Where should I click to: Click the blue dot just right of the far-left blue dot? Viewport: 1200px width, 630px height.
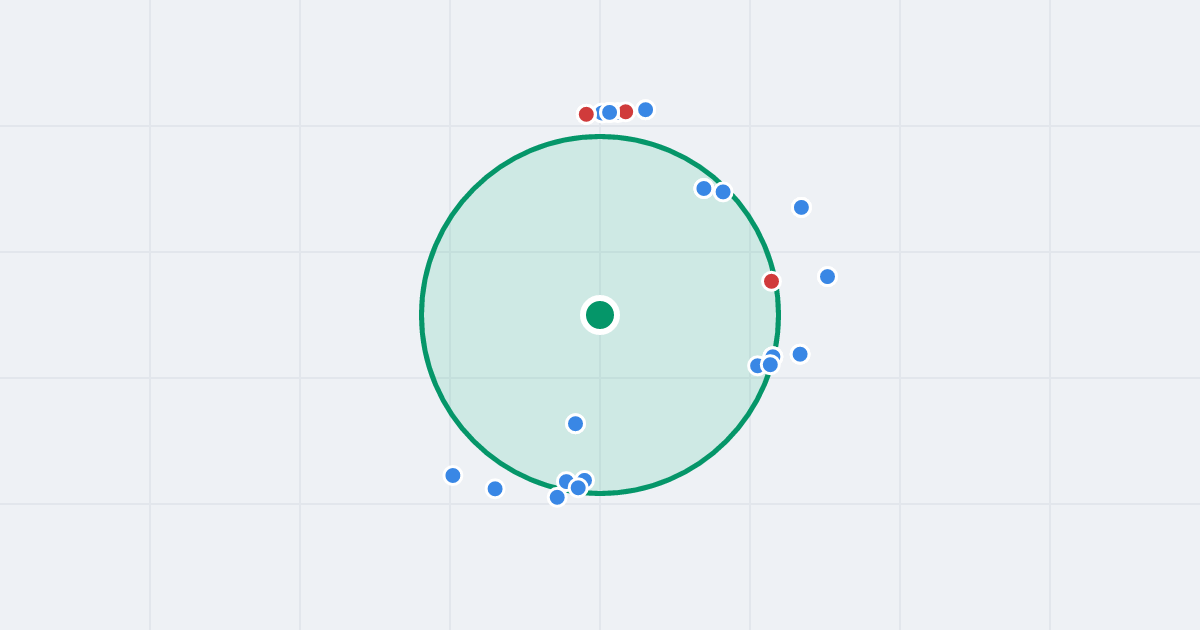(495, 488)
